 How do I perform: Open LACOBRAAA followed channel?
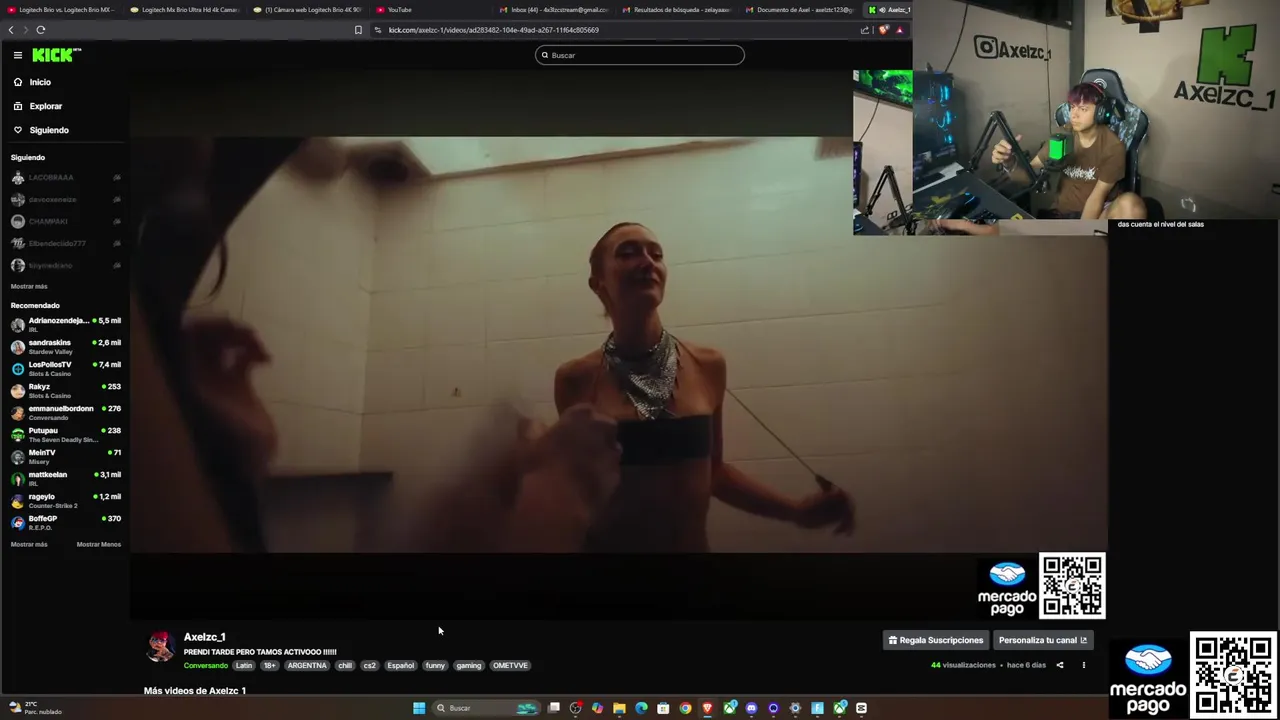[64, 178]
